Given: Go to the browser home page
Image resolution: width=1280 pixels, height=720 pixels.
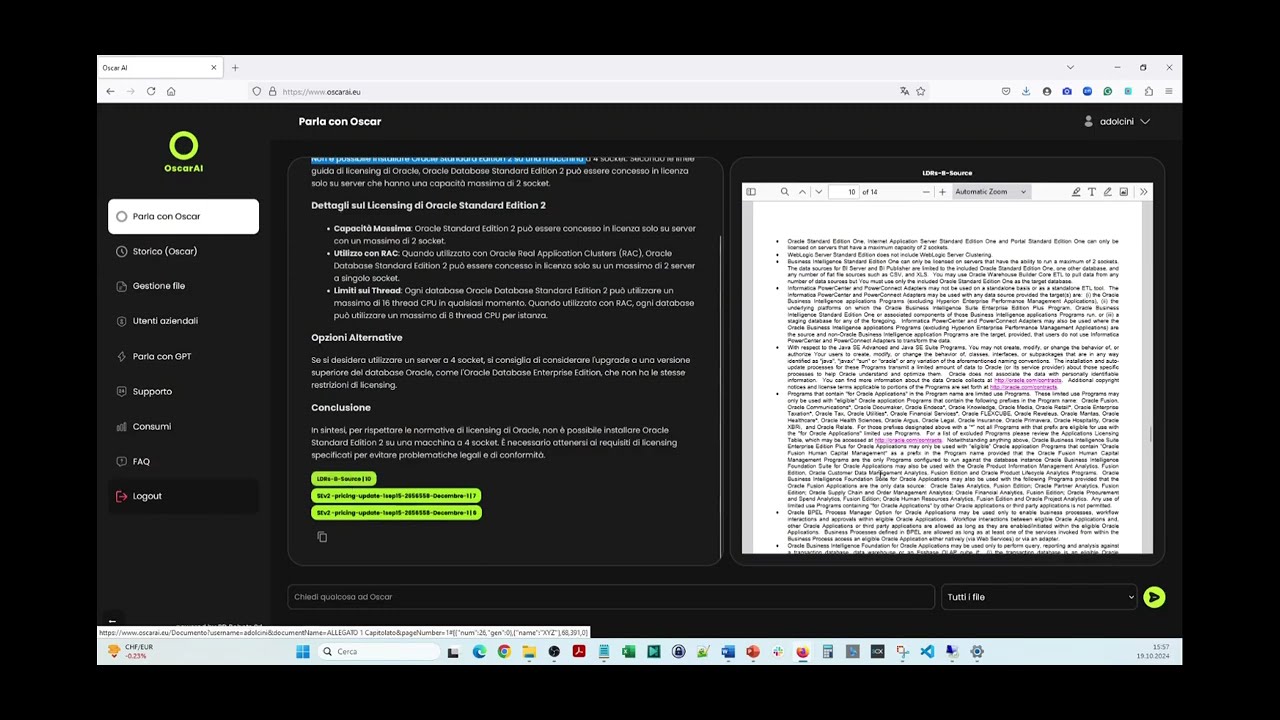Looking at the screenshot, I should (171, 91).
